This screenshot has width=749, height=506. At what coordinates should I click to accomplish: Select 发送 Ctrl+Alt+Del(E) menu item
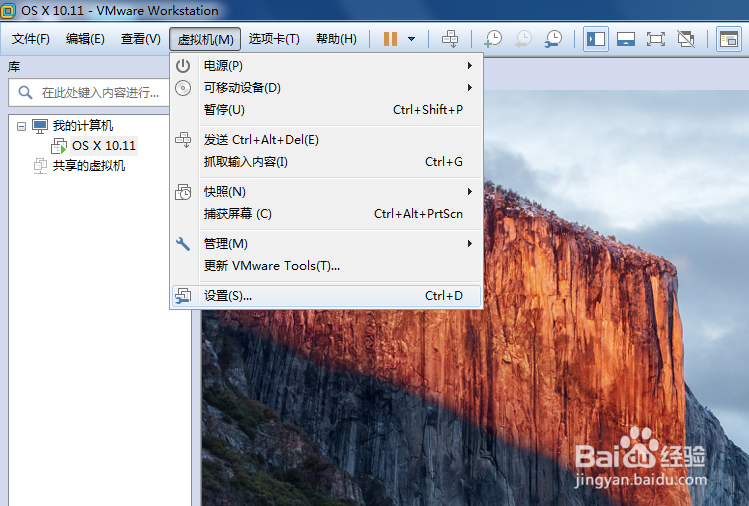327,140
